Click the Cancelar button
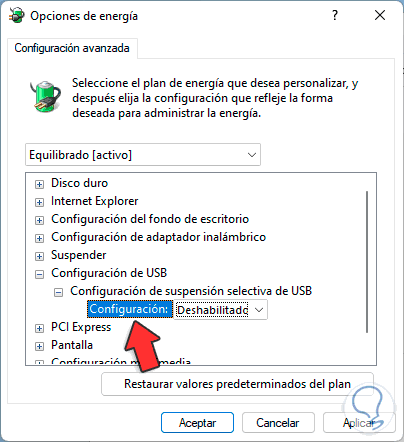Image resolution: width=404 pixels, height=442 pixels. (278, 423)
